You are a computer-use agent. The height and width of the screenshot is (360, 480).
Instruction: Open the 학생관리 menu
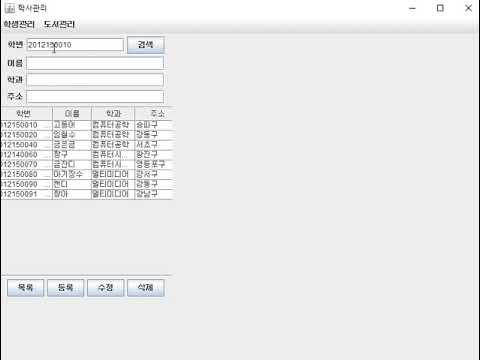19,24
